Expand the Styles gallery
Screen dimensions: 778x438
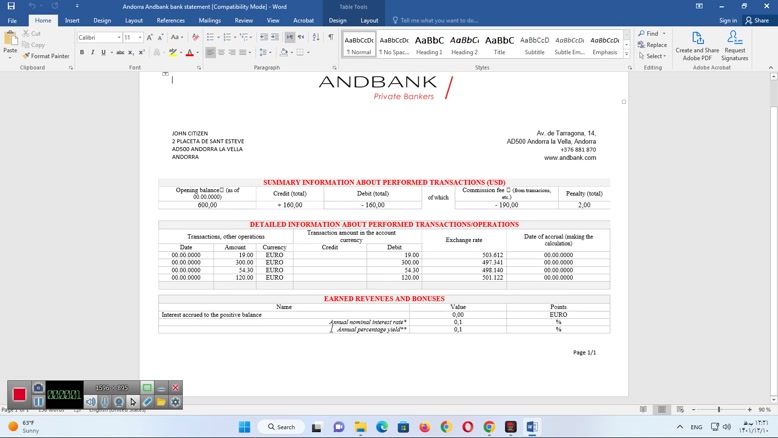point(628,54)
